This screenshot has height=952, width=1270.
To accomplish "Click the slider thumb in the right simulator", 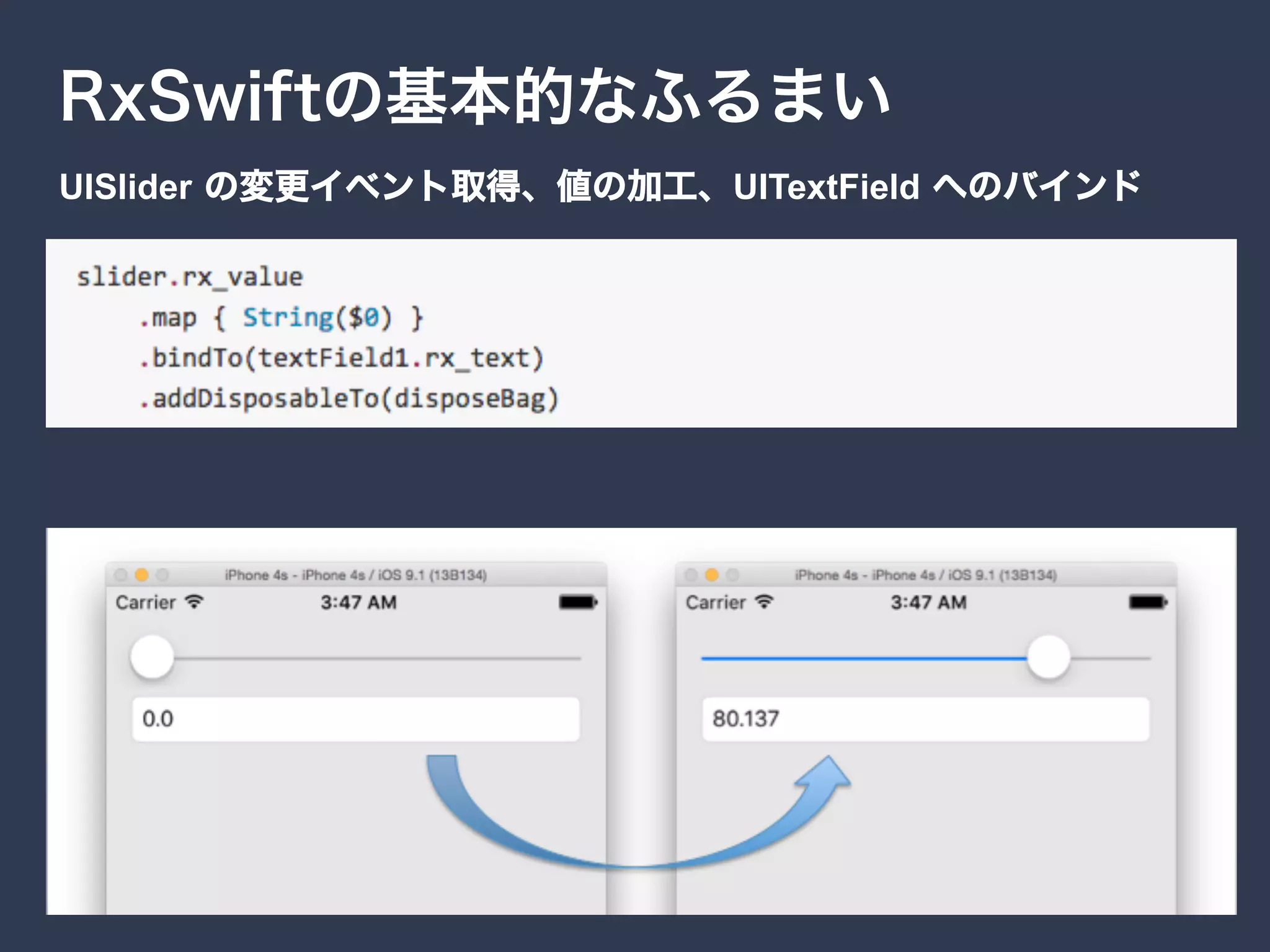I will [1048, 657].
